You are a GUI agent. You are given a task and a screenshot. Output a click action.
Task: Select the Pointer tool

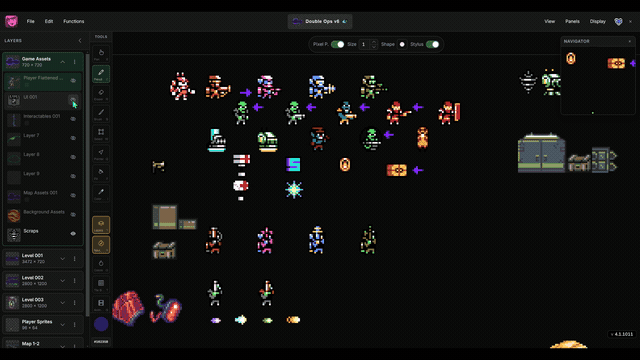pos(101,153)
